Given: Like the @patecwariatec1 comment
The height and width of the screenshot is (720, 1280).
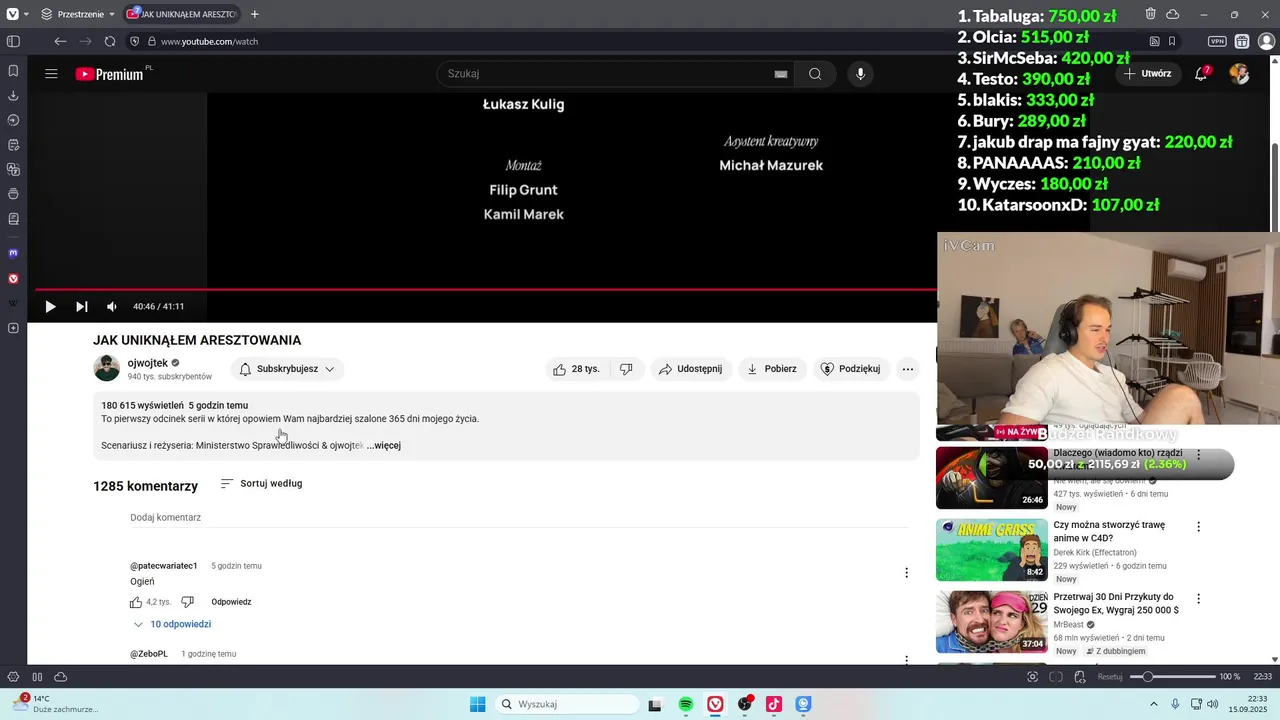Looking at the screenshot, I should pyautogui.click(x=136, y=602).
